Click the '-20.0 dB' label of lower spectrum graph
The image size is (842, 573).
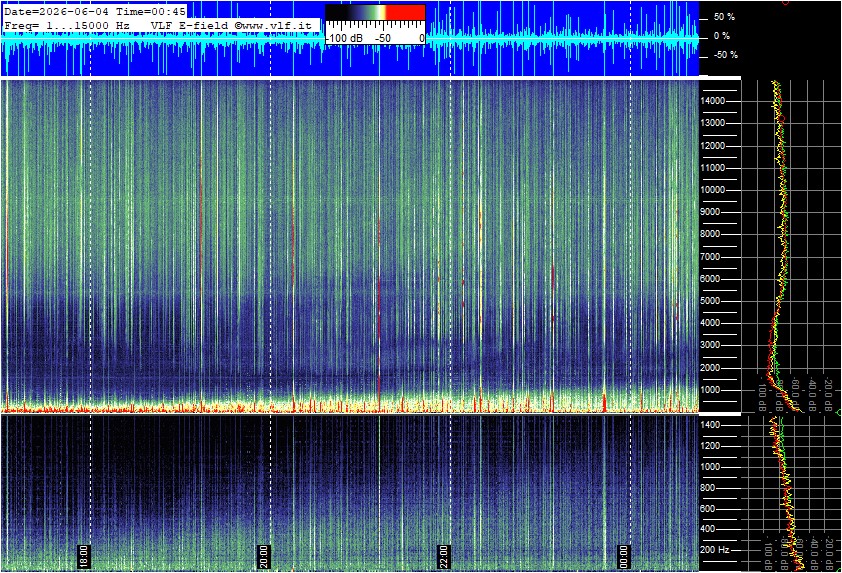(828, 552)
